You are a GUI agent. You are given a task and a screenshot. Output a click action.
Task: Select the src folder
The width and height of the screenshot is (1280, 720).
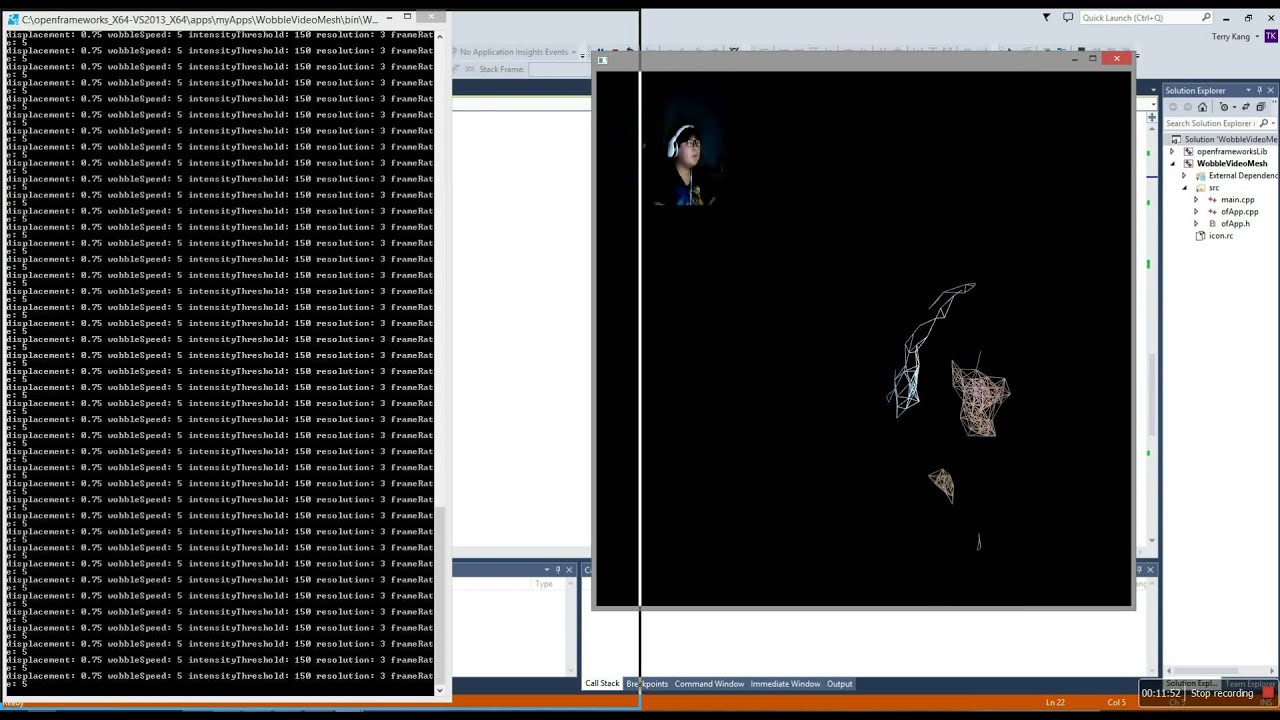tap(1213, 187)
